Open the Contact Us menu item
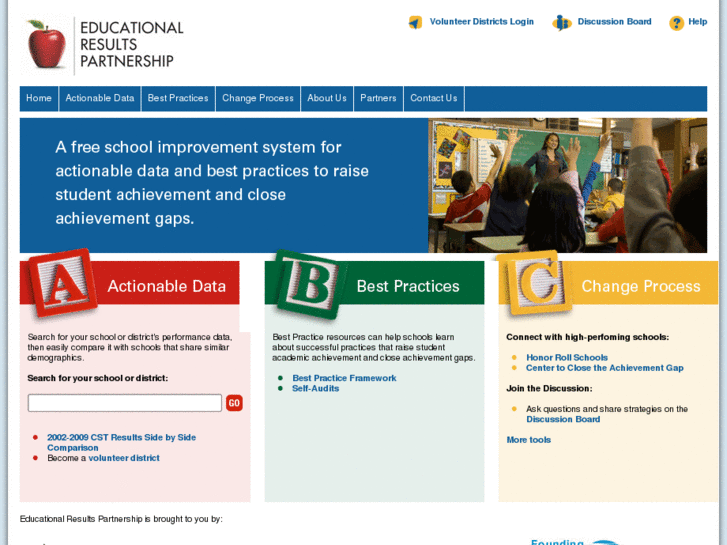The width and height of the screenshot is (727, 545). (x=434, y=98)
